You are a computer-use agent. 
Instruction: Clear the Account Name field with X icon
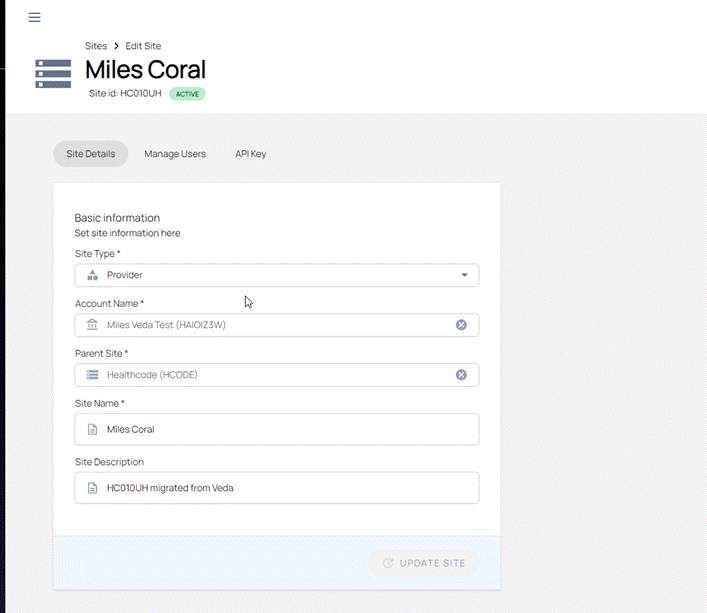pos(461,325)
